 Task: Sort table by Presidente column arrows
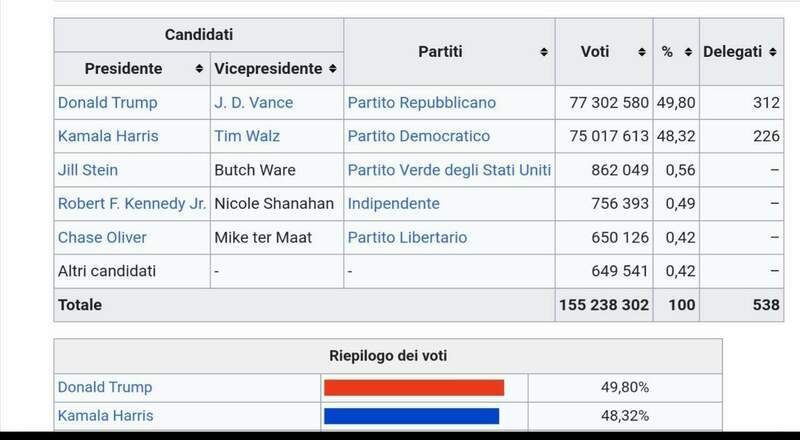(x=199, y=69)
